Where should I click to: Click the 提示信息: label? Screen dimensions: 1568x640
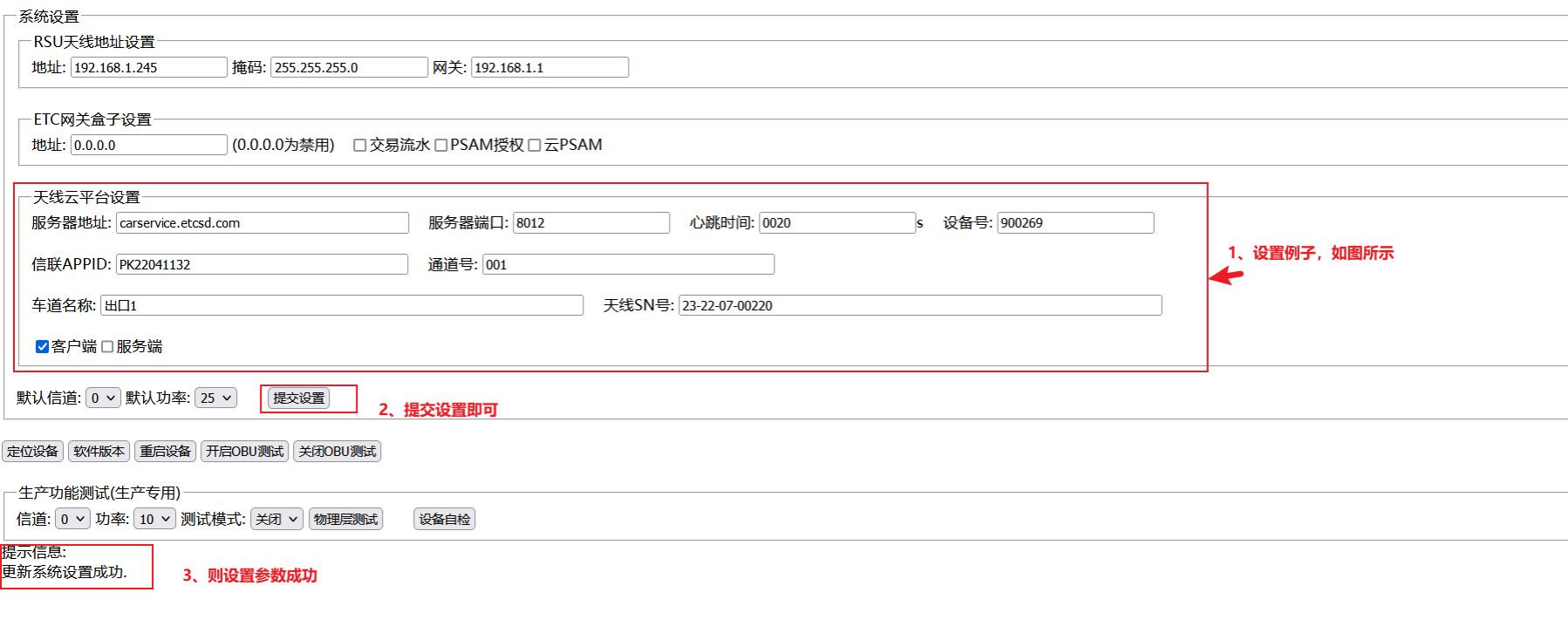click(x=34, y=552)
